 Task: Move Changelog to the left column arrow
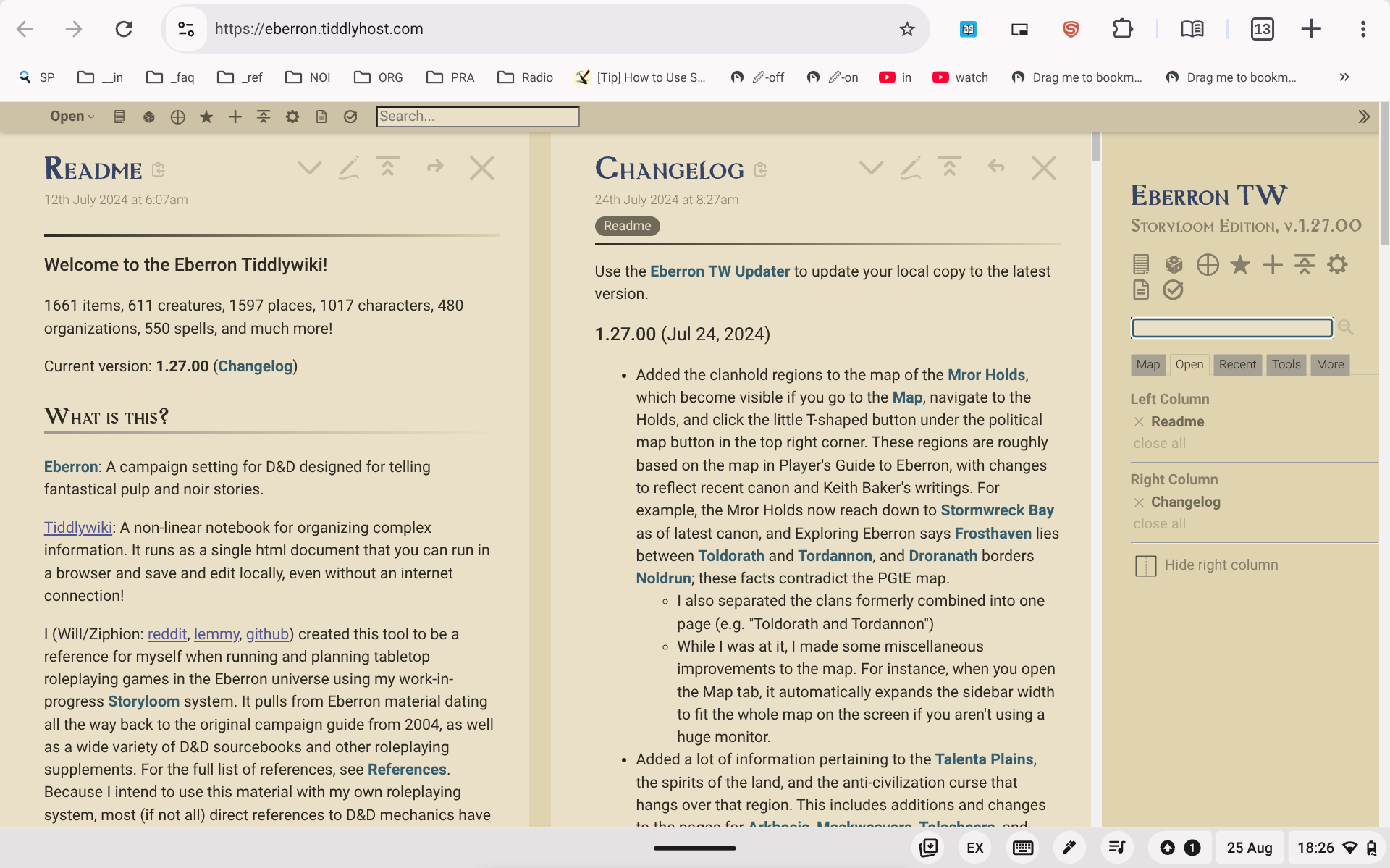tap(996, 167)
